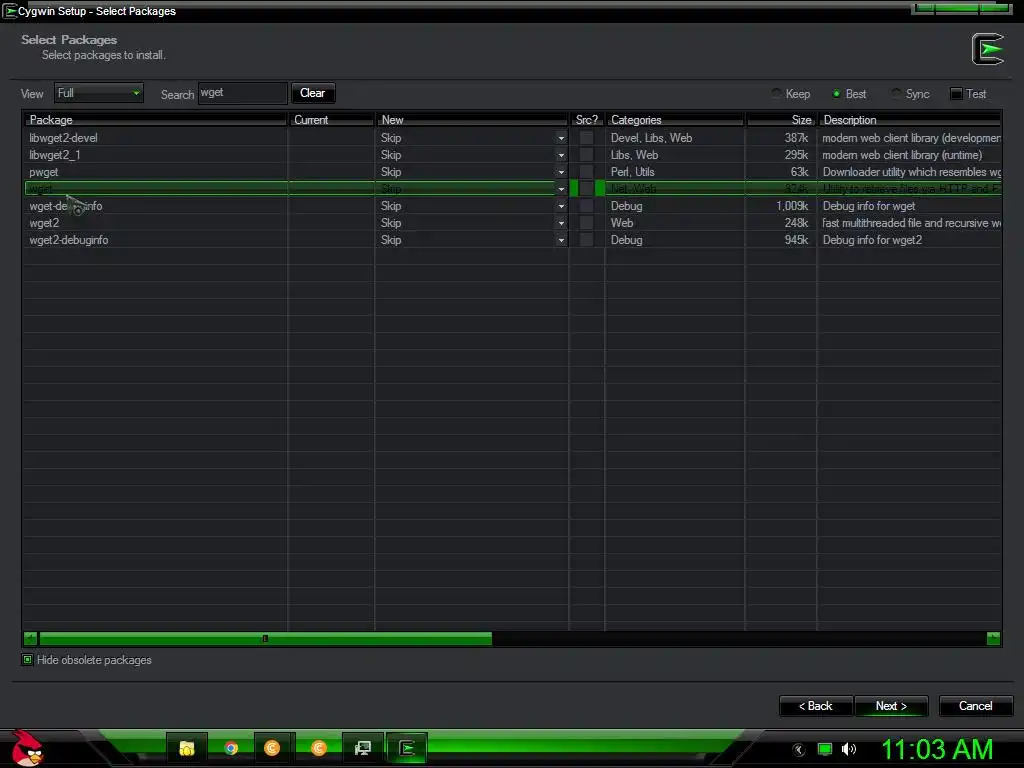Viewport: 1024px width, 768px height.
Task: Check source box for pwget
Action: coord(586,172)
